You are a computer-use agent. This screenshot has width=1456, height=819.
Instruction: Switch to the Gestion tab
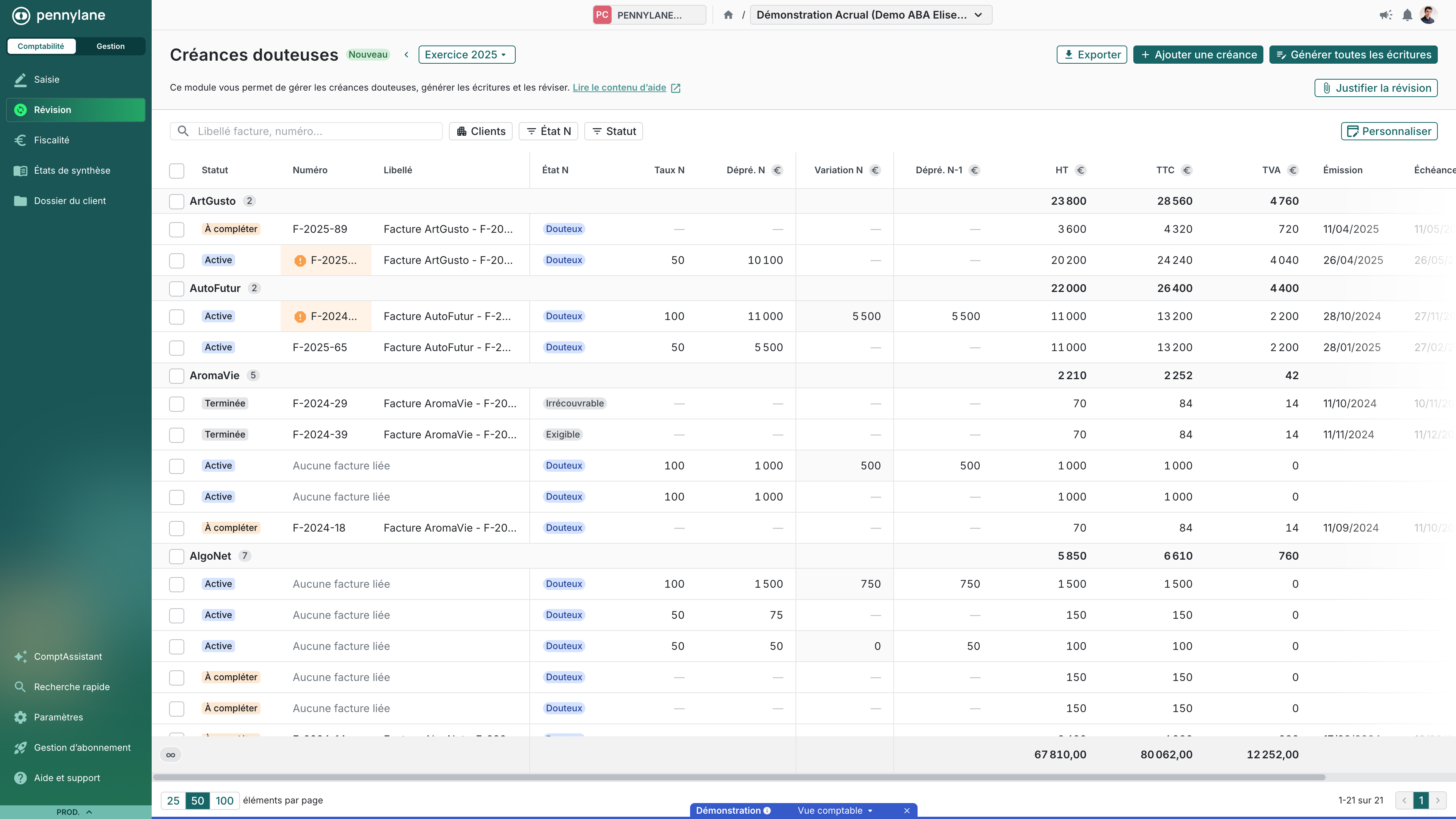pos(110,46)
